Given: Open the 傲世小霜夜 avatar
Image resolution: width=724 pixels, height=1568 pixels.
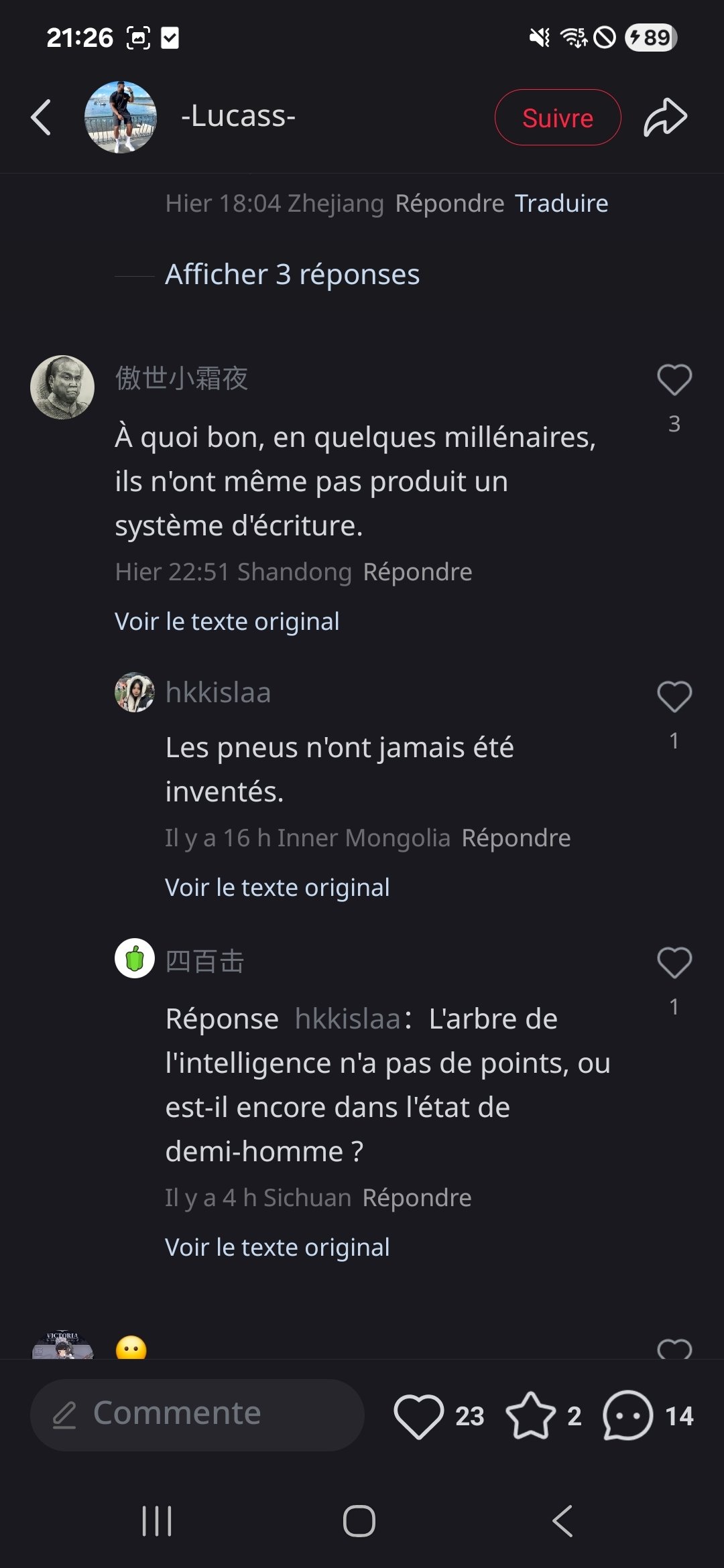Looking at the screenshot, I should [62, 387].
